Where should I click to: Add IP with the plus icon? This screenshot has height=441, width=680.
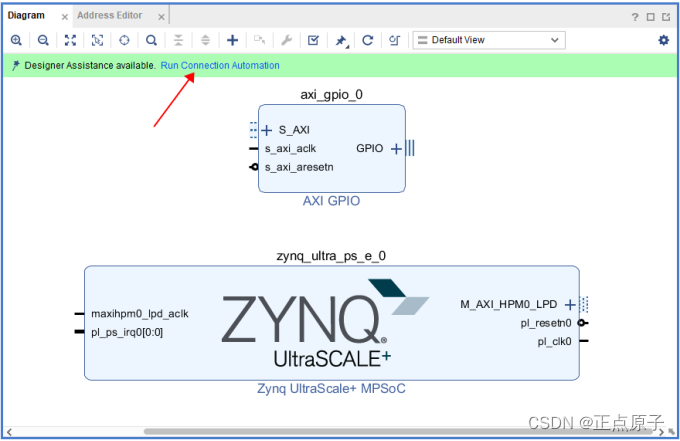[232, 40]
